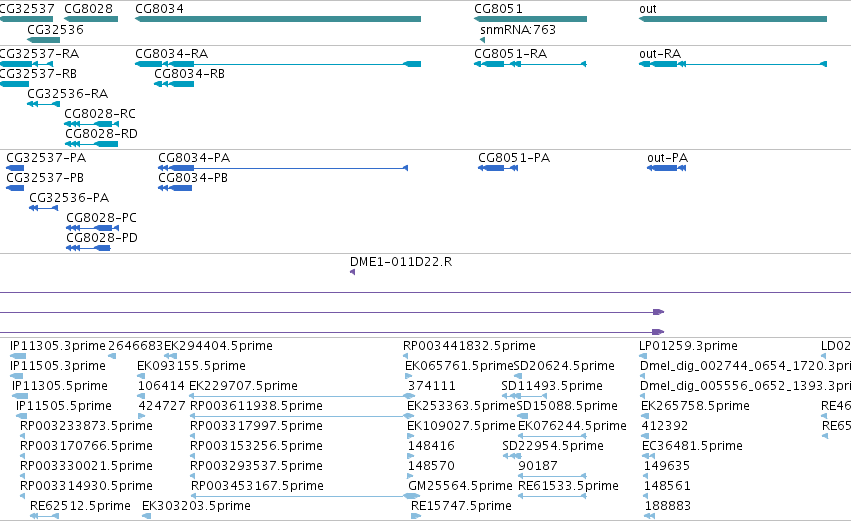
Task: Click EST label RP003233873.5prime
Action: (x=86, y=426)
